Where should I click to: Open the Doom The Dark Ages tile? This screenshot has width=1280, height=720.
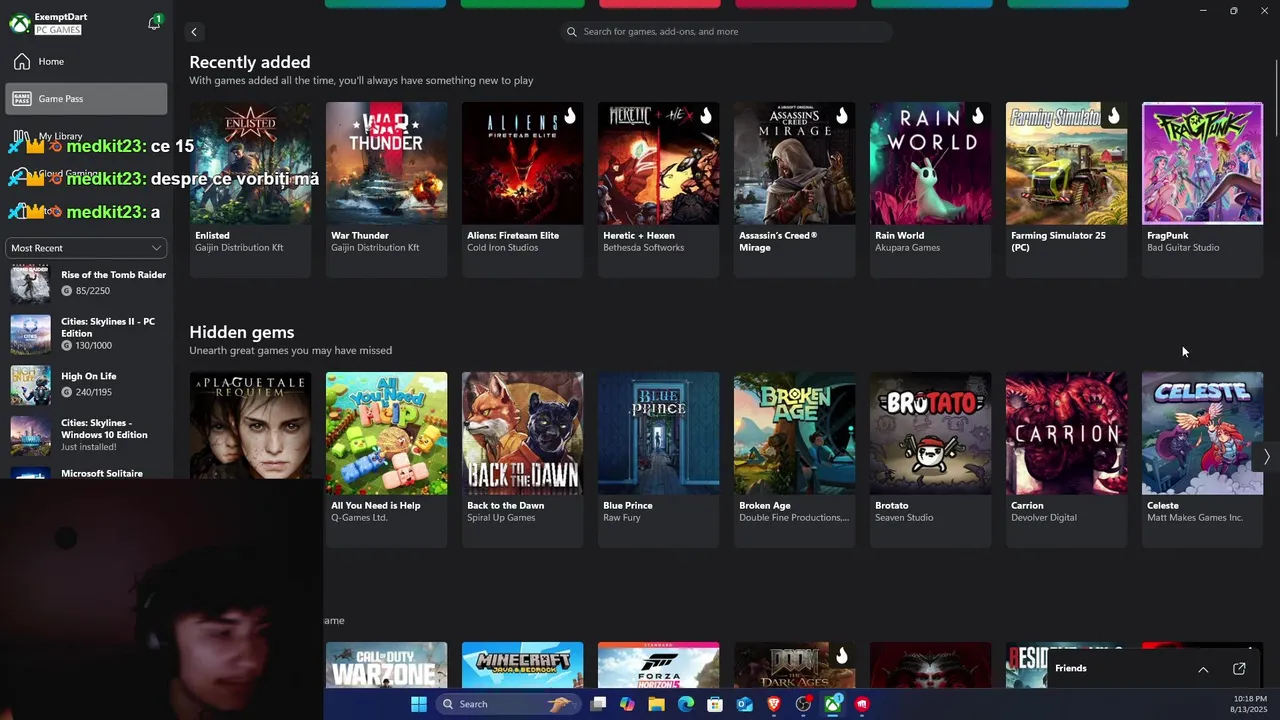[794, 665]
